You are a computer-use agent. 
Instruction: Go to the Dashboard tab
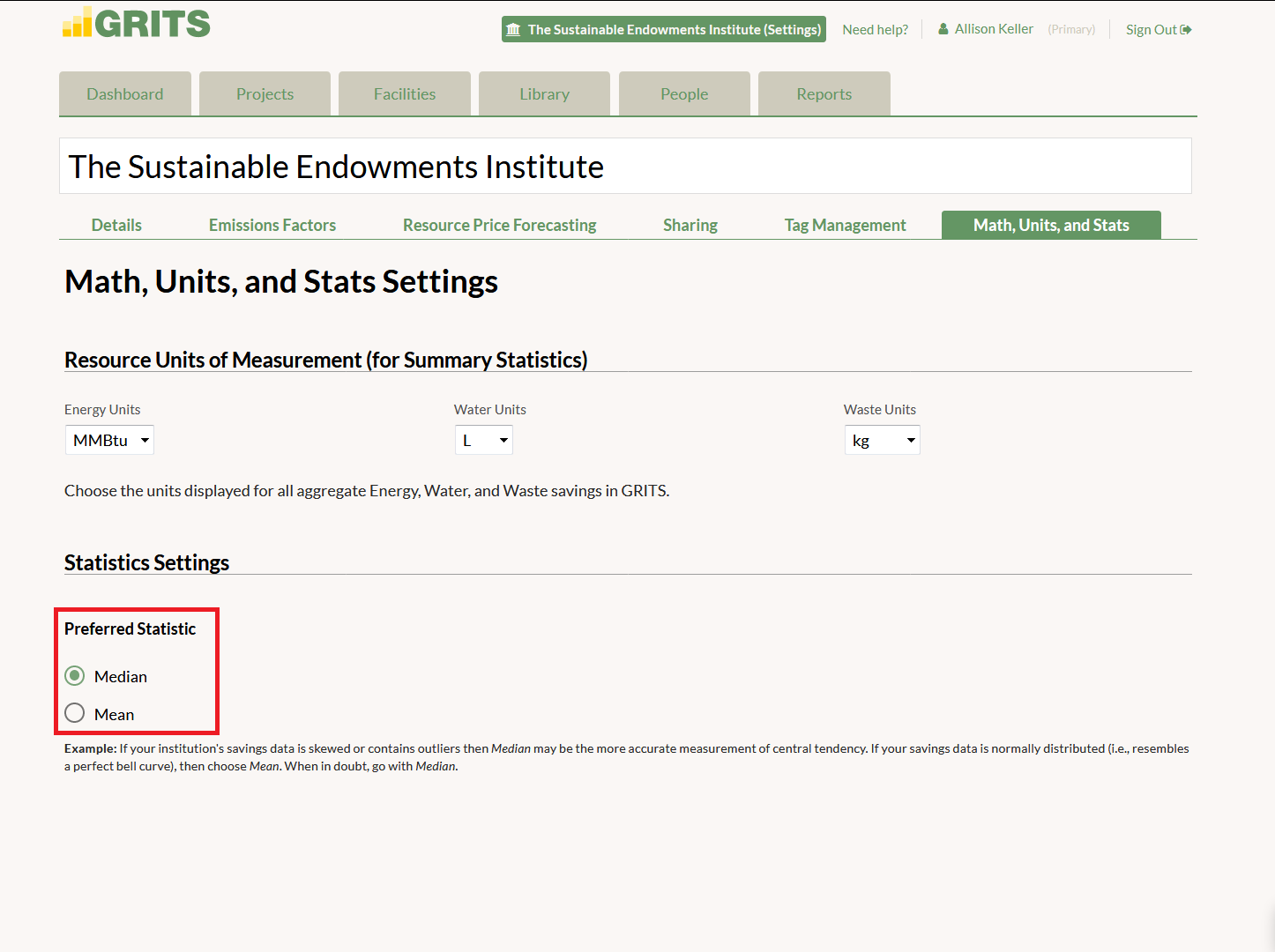click(125, 93)
